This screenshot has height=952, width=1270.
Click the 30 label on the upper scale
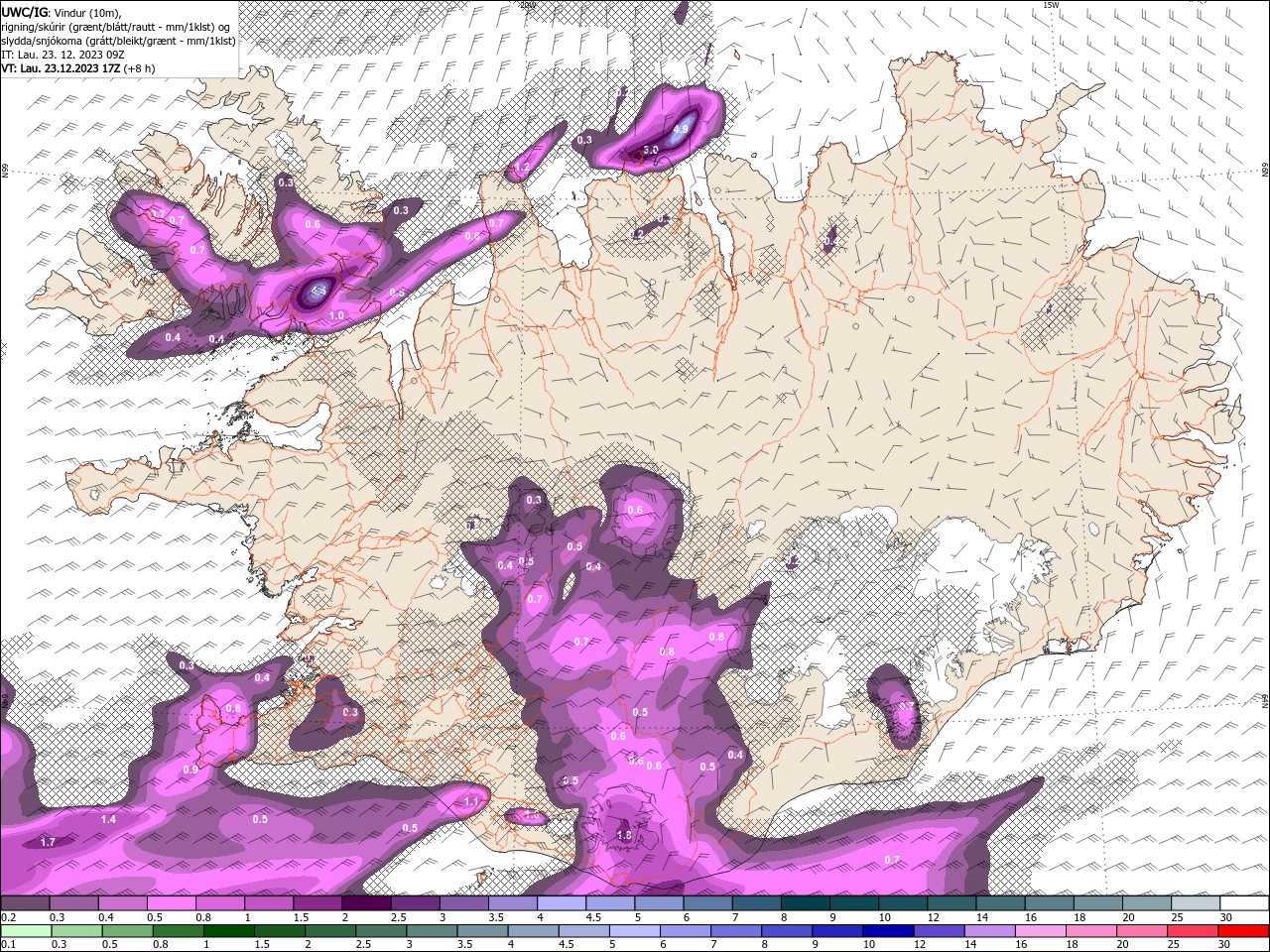[1226, 917]
